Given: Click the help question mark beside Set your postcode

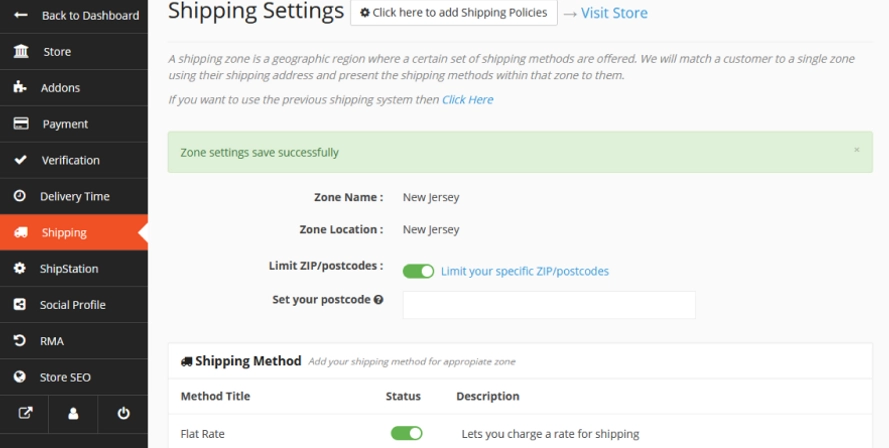Looking at the screenshot, I should (378, 299).
